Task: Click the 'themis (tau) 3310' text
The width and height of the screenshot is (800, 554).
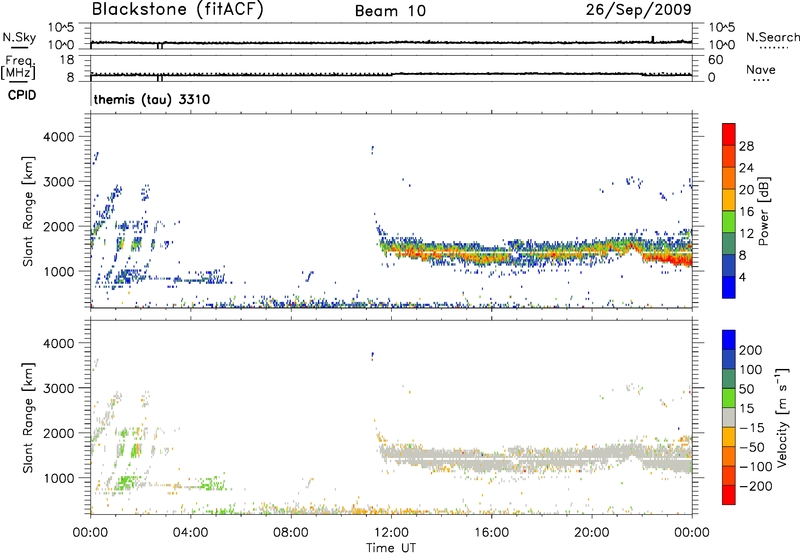Action: (x=152, y=99)
